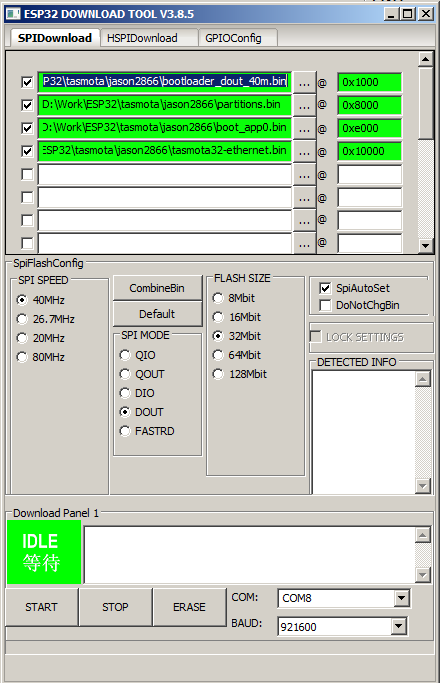Click the green IDLE status indicator
Screen dimensions: 440x683
(x=44, y=552)
